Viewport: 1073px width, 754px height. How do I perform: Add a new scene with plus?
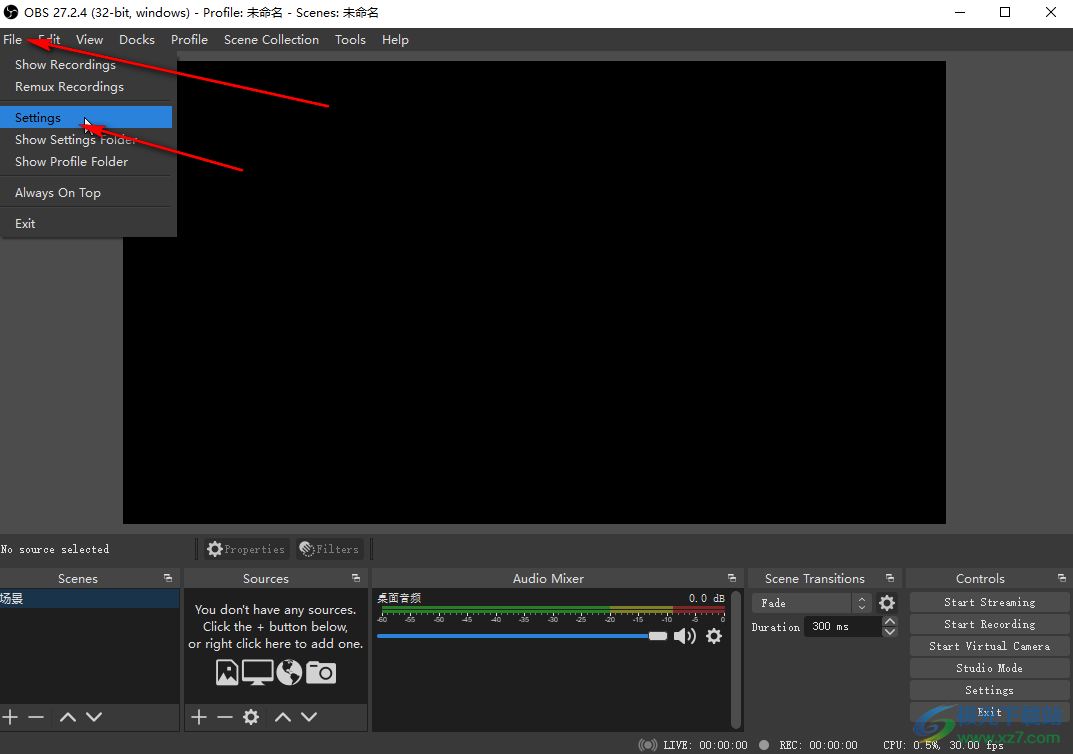[x=10, y=717]
